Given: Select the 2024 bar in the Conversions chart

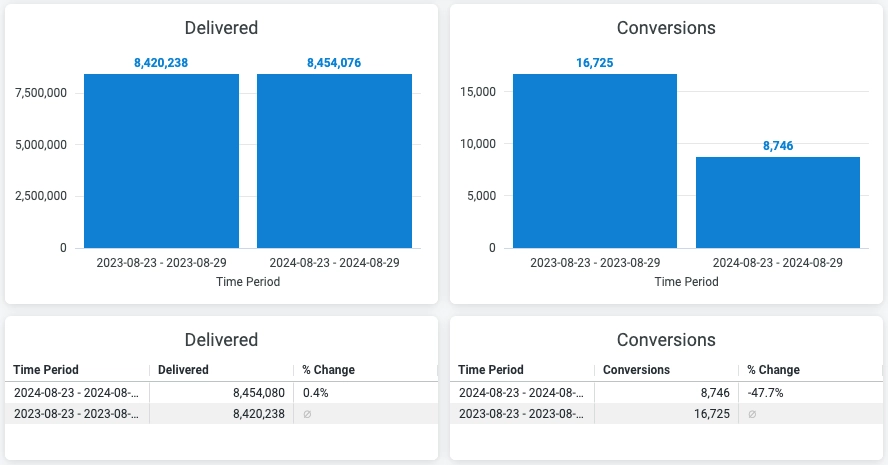Looking at the screenshot, I should coord(778,203).
